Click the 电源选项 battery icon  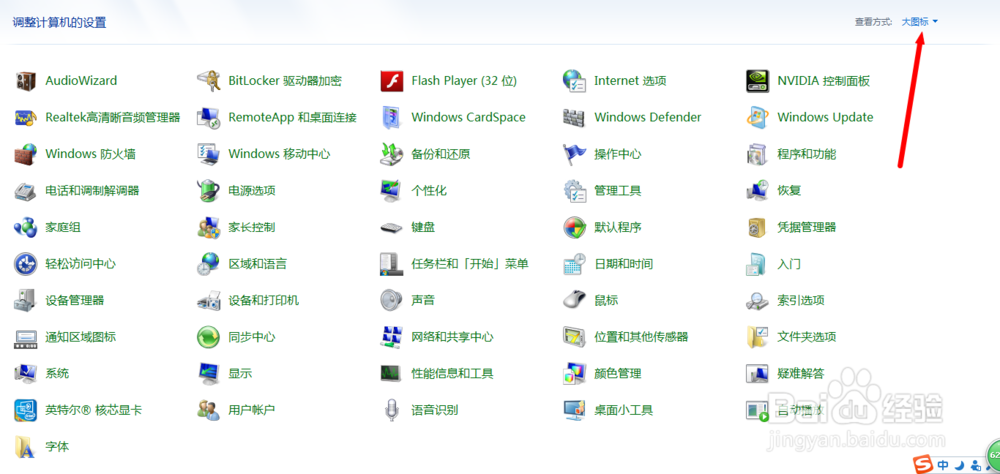[x=209, y=190]
